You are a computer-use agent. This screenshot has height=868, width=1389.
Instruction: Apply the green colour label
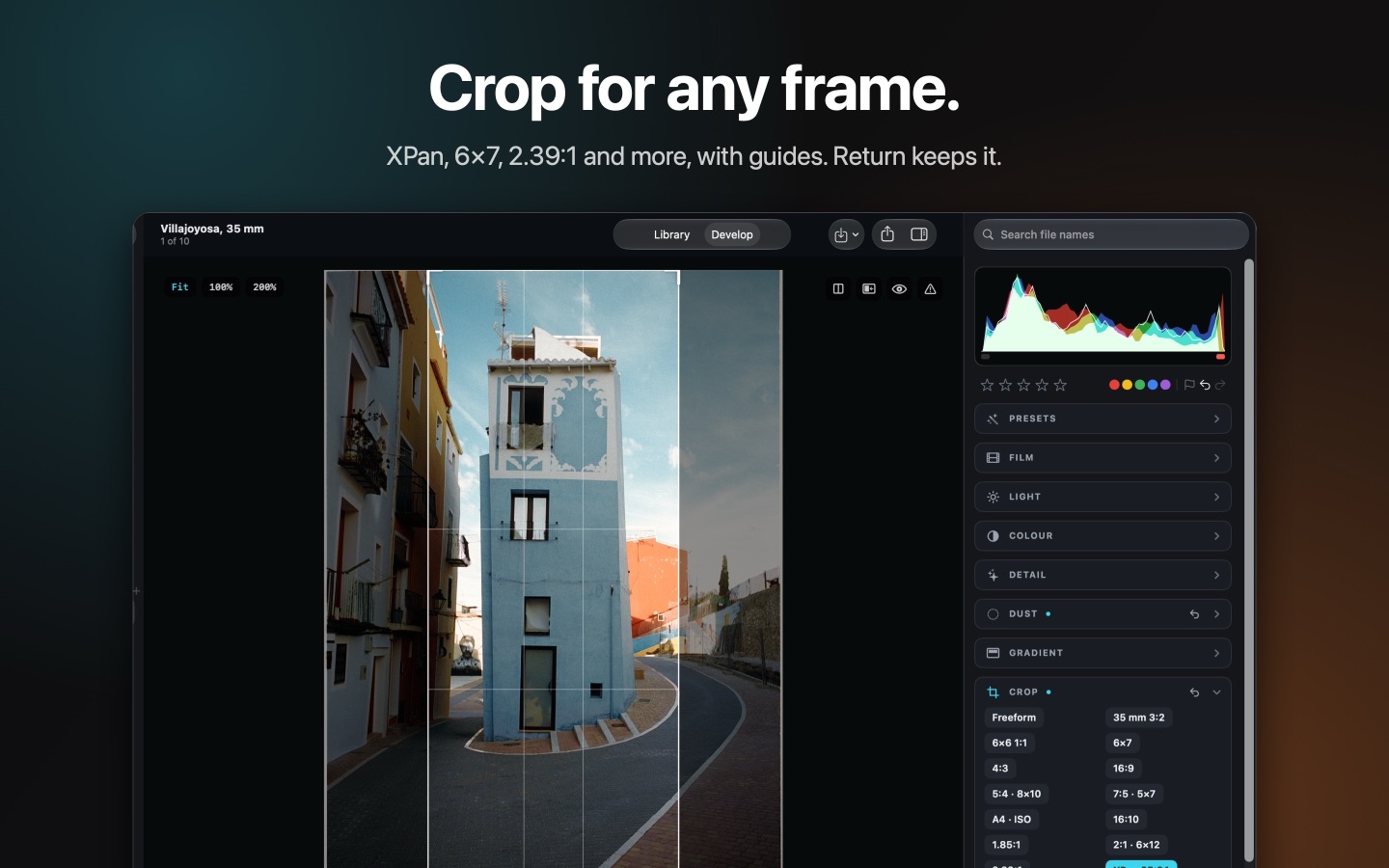click(1139, 385)
